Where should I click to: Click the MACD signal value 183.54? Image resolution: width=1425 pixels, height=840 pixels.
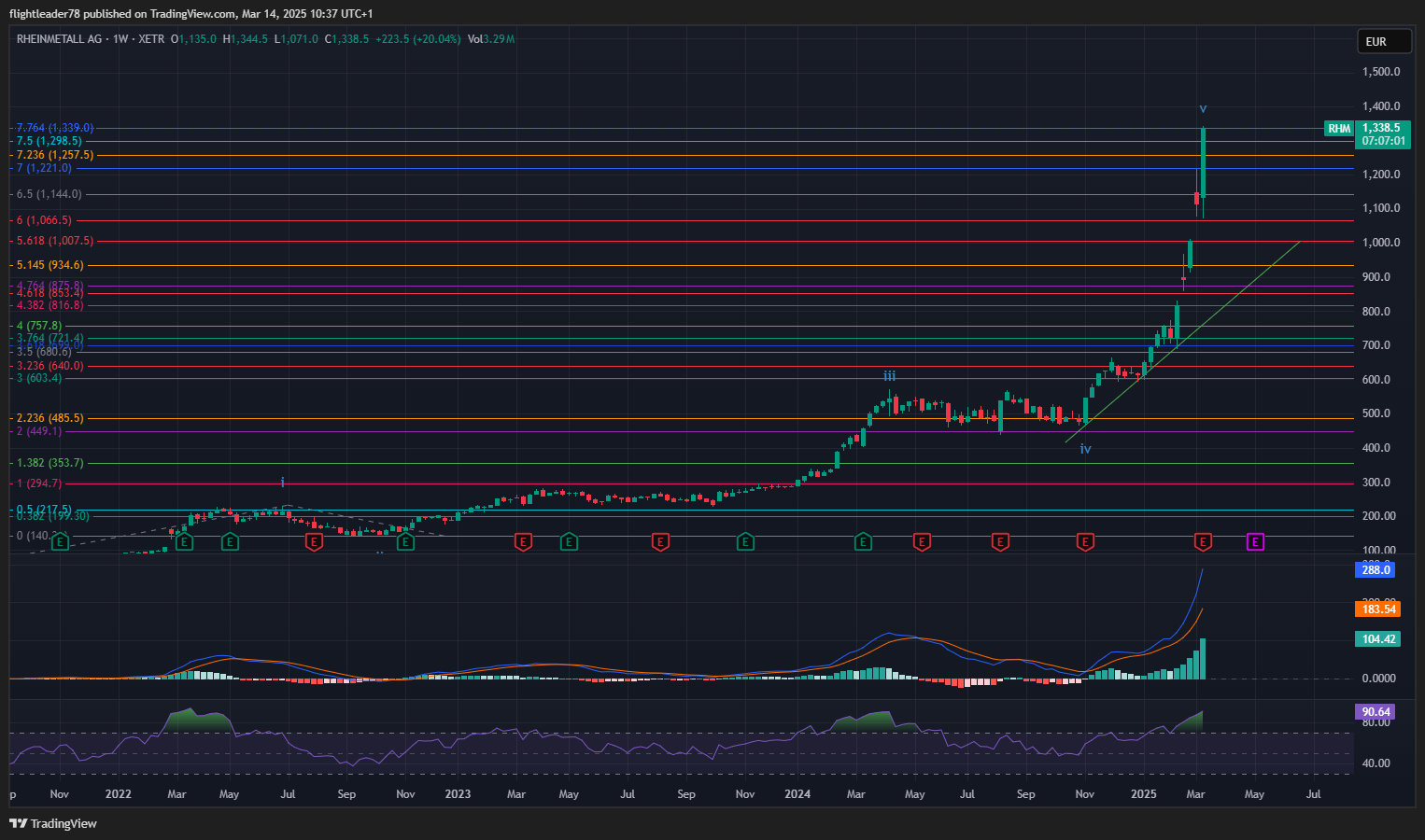[1377, 609]
